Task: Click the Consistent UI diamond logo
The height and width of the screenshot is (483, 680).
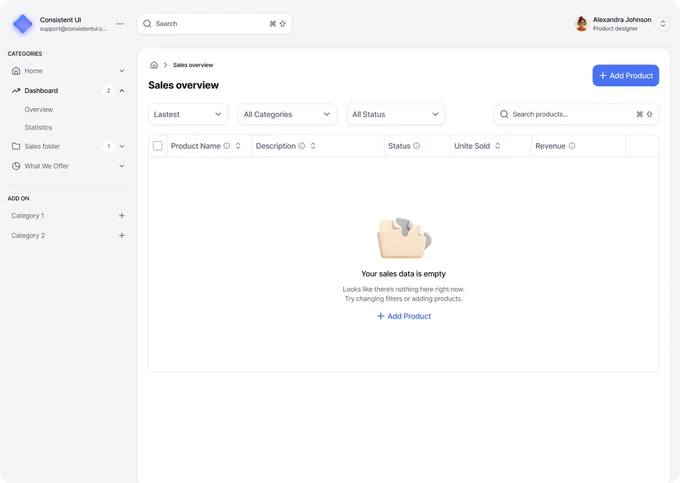Action: (x=23, y=24)
